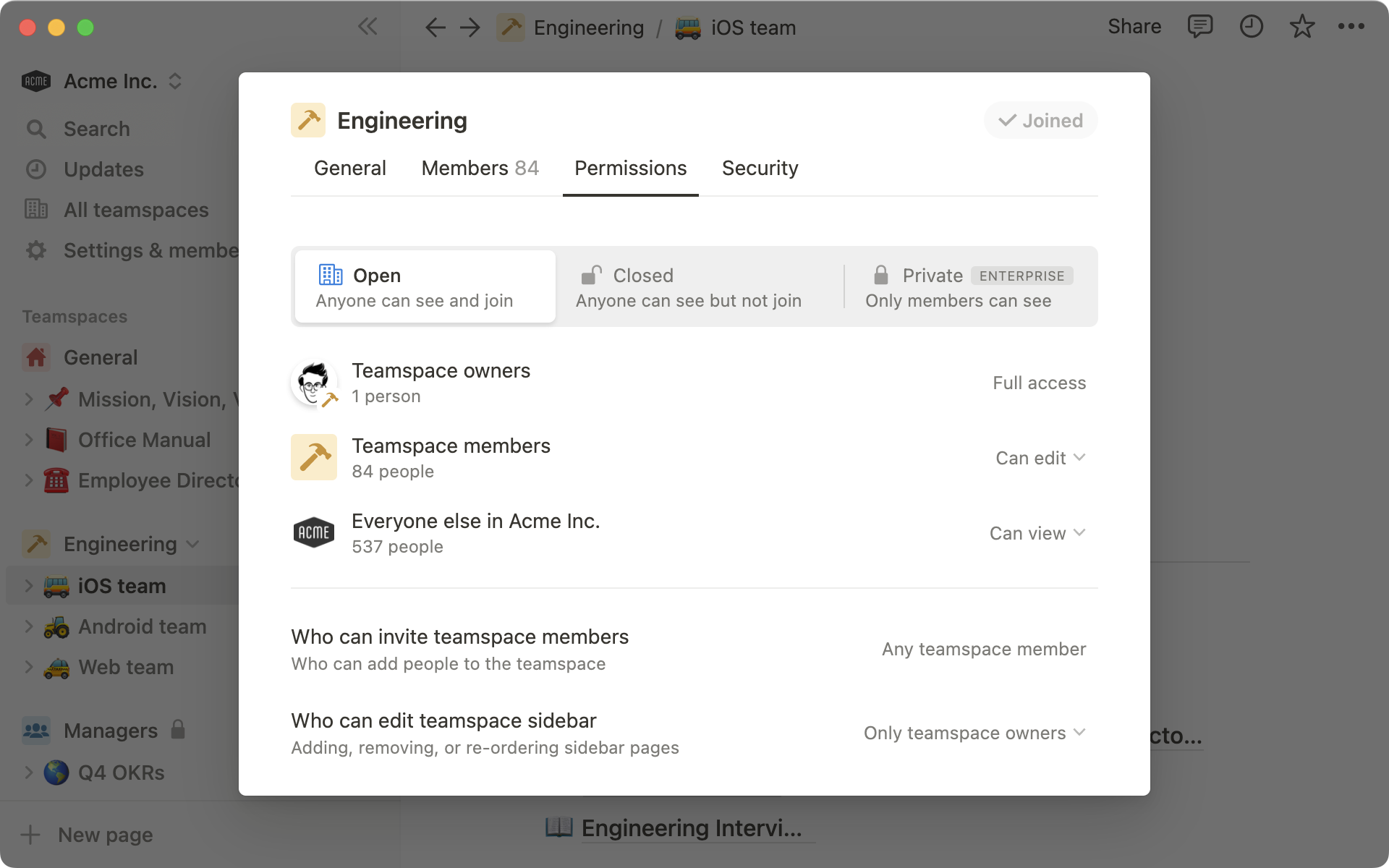Viewport: 1389px width, 868px height.
Task: Select the Open permission option
Action: (424, 286)
